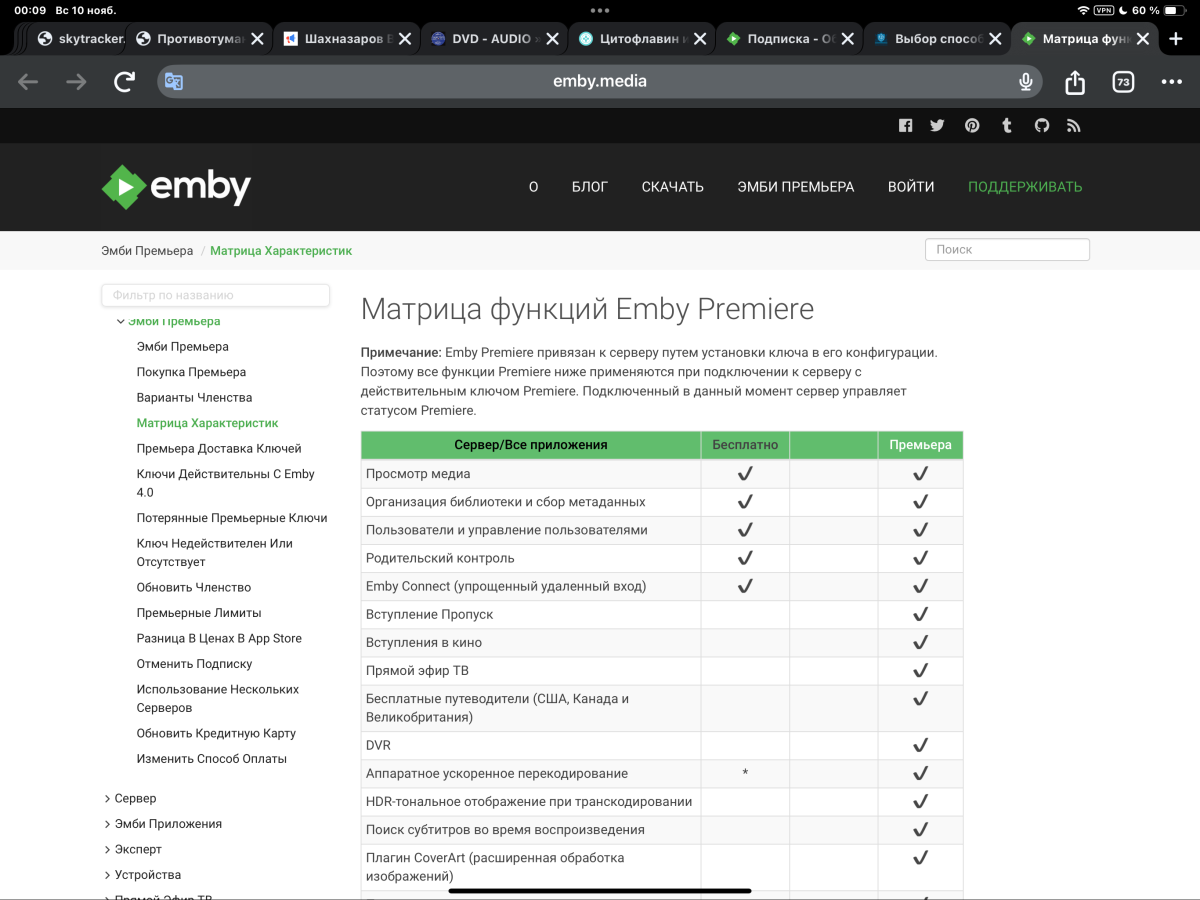Select the Родительский контроль table row
Screen dimensions: 1200x900
tap(662, 558)
